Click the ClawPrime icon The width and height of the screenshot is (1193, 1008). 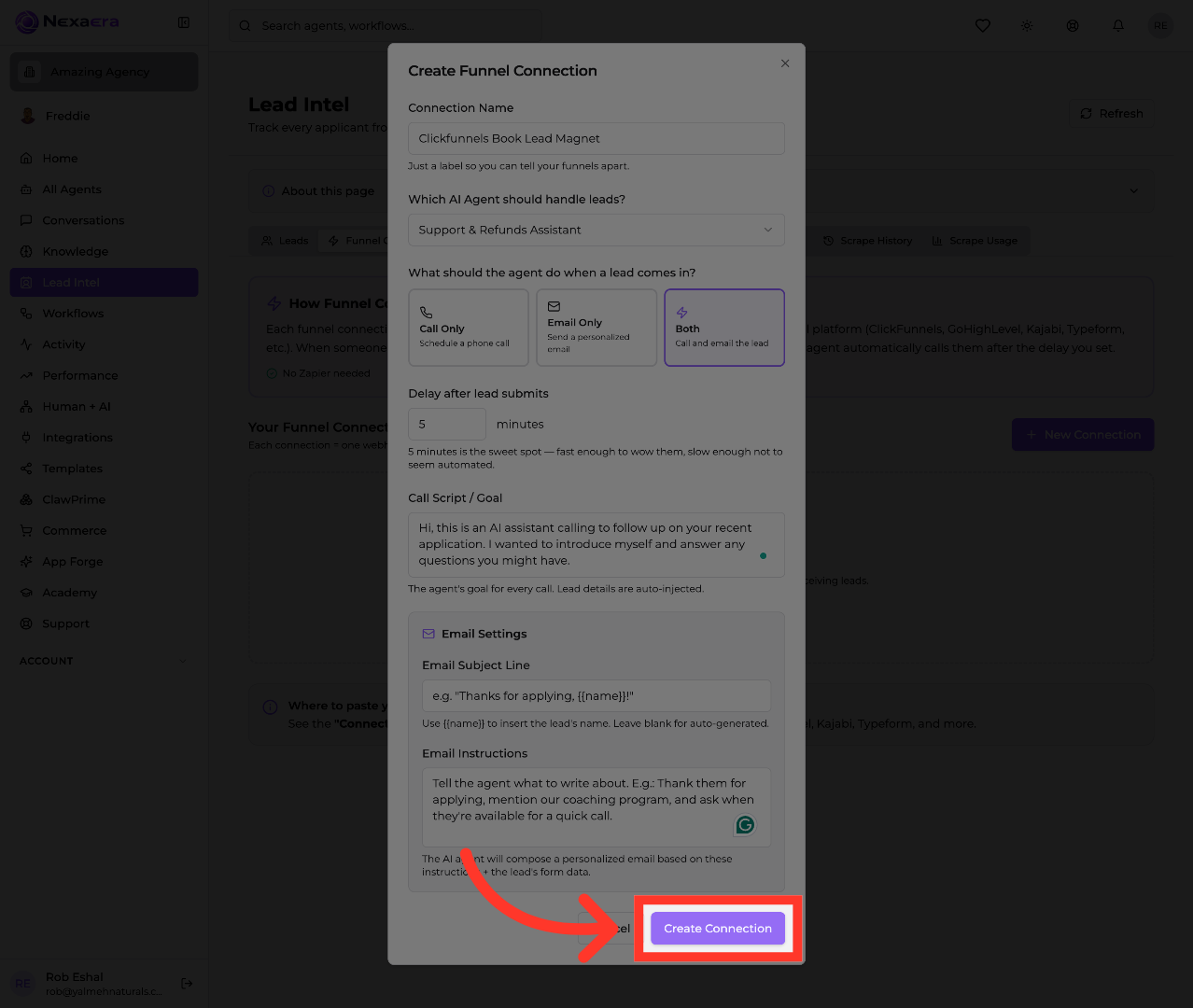tap(26, 499)
